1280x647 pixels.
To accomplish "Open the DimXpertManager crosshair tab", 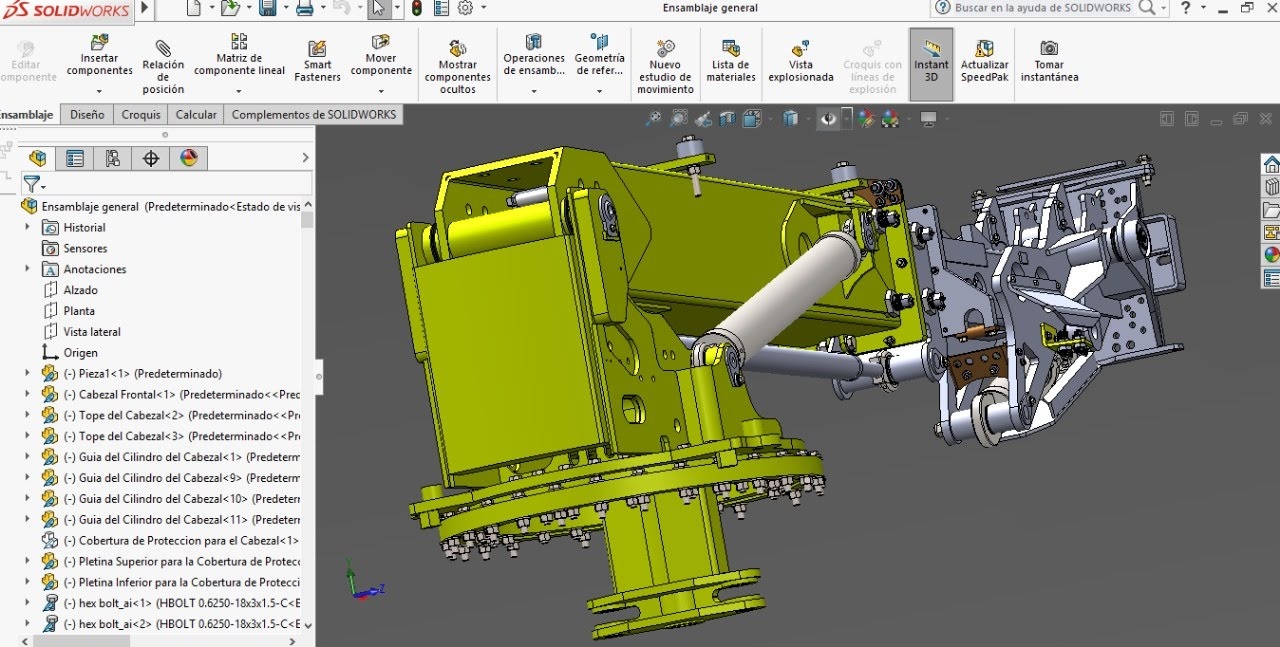I will click(x=151, y=158).
